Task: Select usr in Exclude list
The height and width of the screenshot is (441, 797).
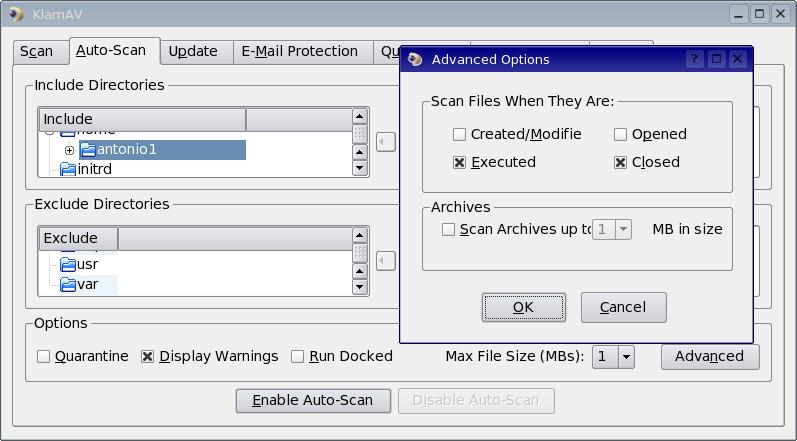Action: coord(87,264)
